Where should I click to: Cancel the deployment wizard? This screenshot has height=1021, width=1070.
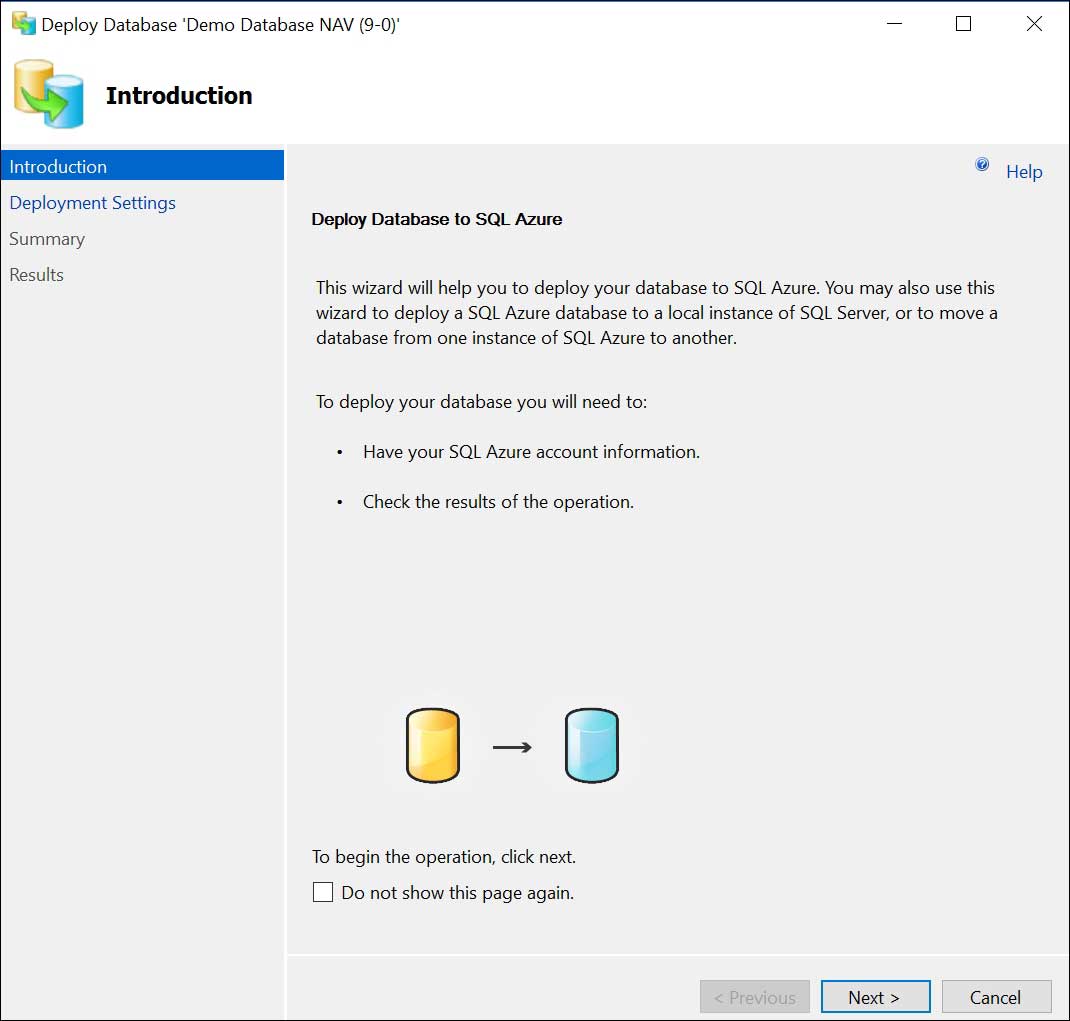coord(996,996)
